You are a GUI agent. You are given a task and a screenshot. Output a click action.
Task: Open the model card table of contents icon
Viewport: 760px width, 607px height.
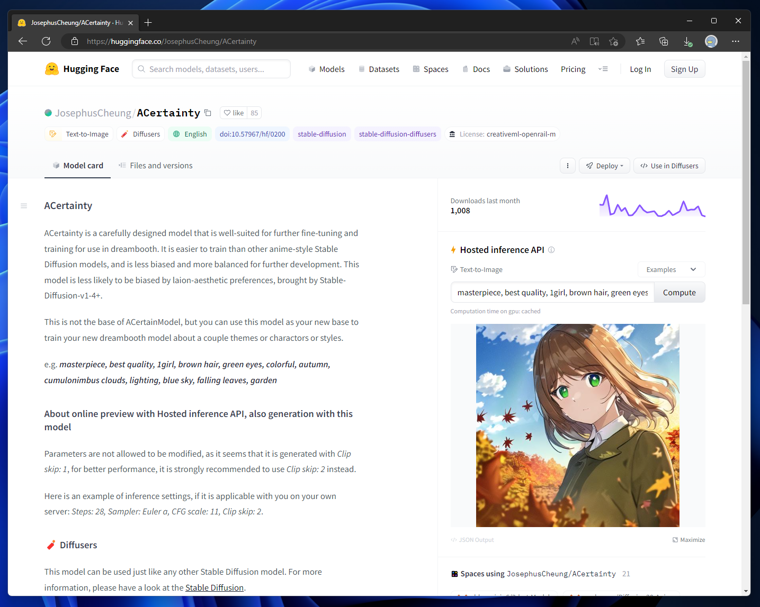pyautogui.click(x=24, y=206)
